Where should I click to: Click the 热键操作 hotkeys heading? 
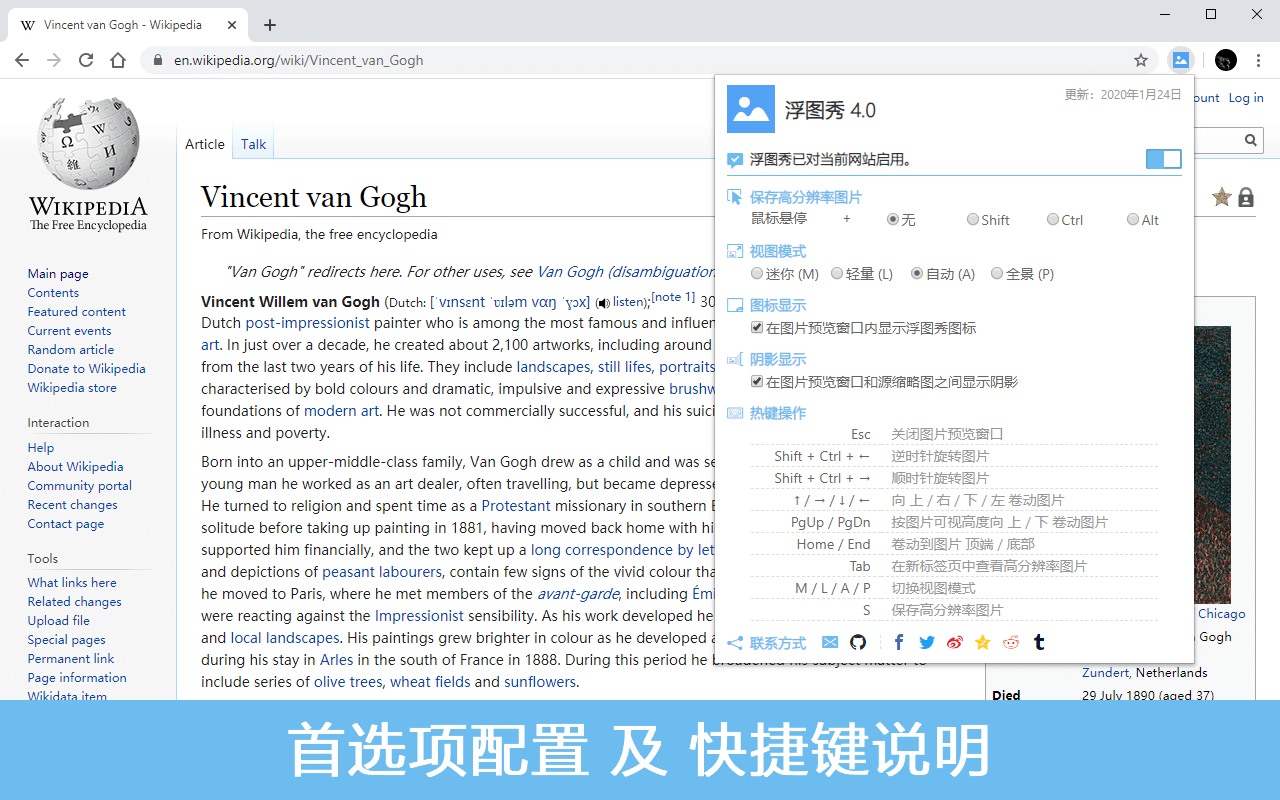[778, 413]
